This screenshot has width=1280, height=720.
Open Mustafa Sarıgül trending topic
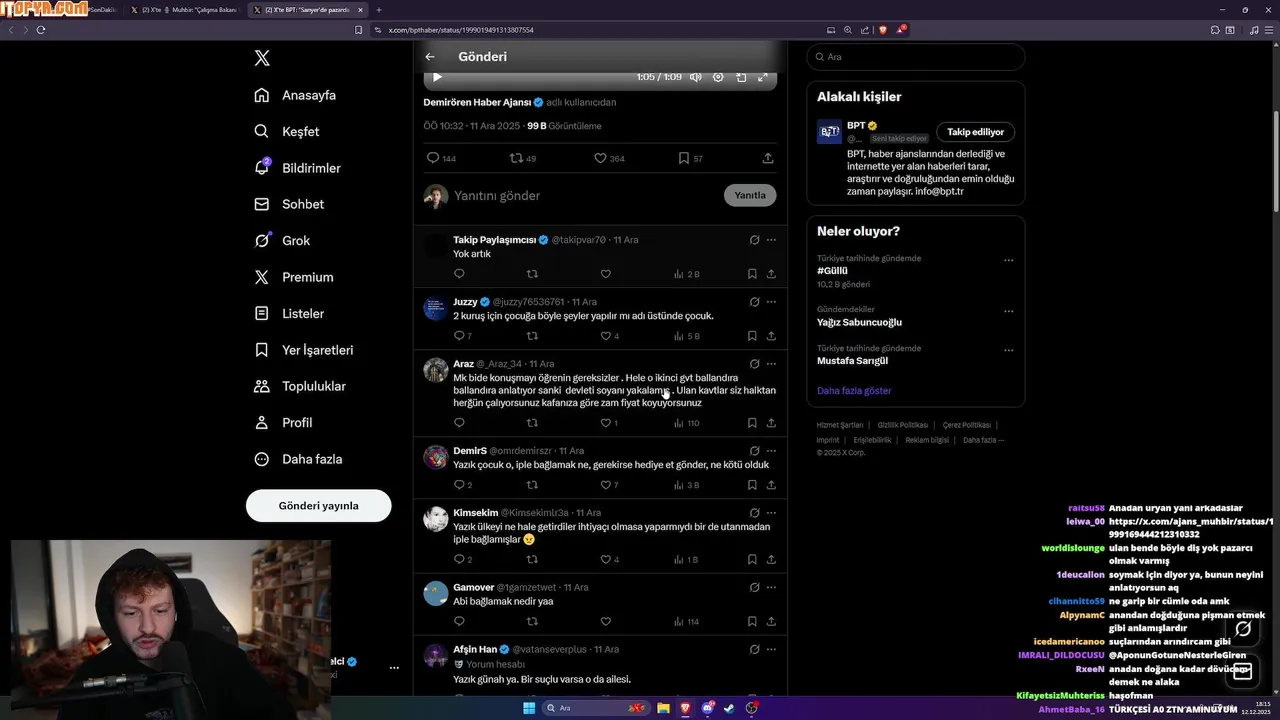852,361
